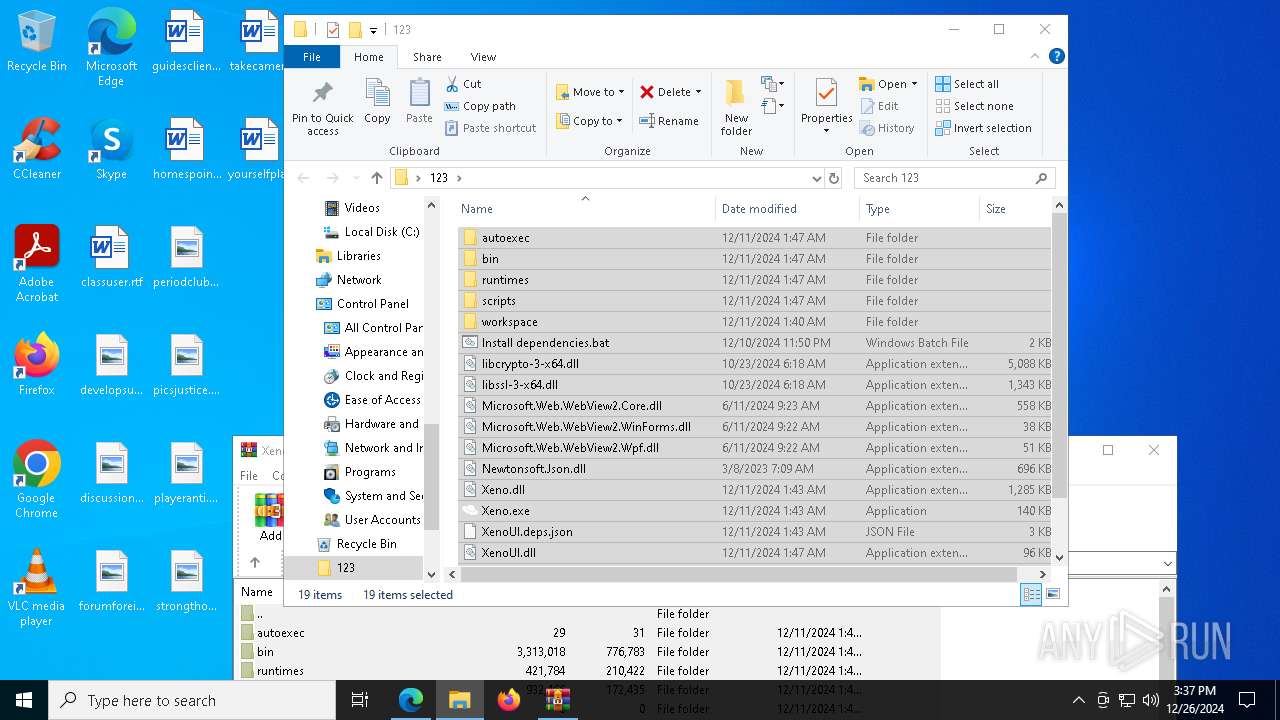1280x720 pixels.
Task: Click Select all in ribbon
Action: point(967,84)
